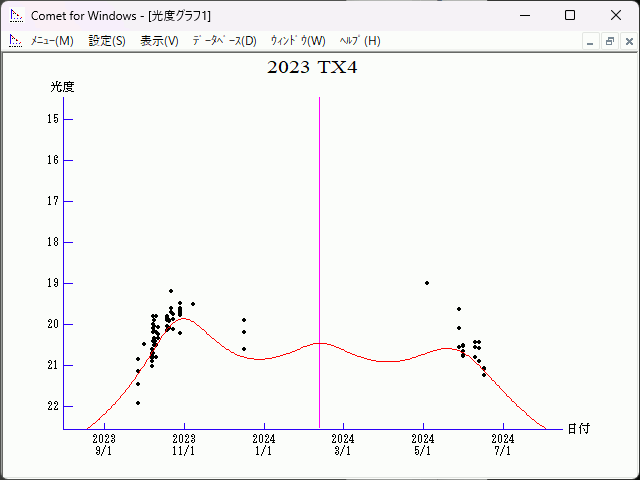
Task: Click the magnitude 15 axis tick label
Action: coord(53,119)
